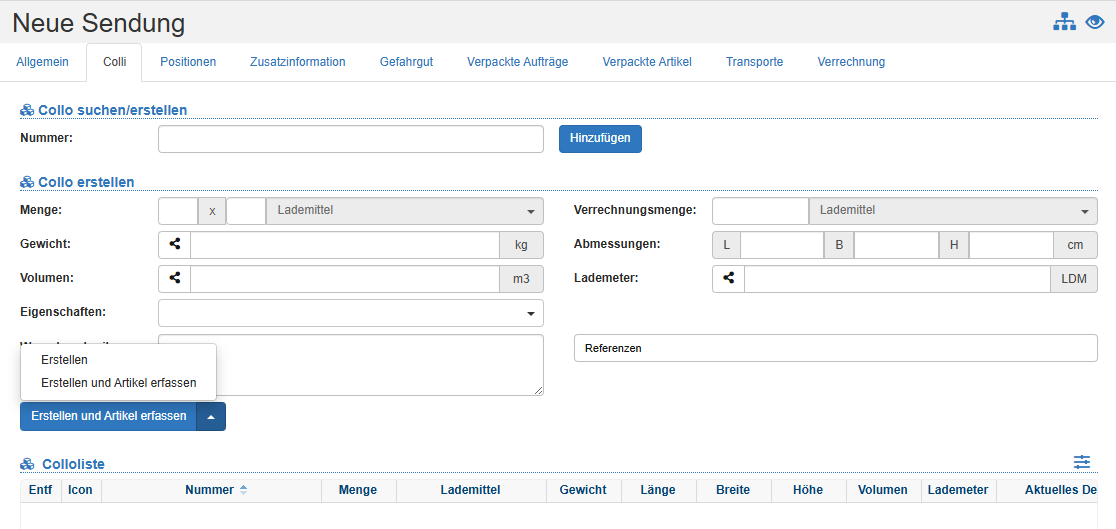Focus the Referenzen input field
The height and width of the screenshot is (529, 1116).
835,348
